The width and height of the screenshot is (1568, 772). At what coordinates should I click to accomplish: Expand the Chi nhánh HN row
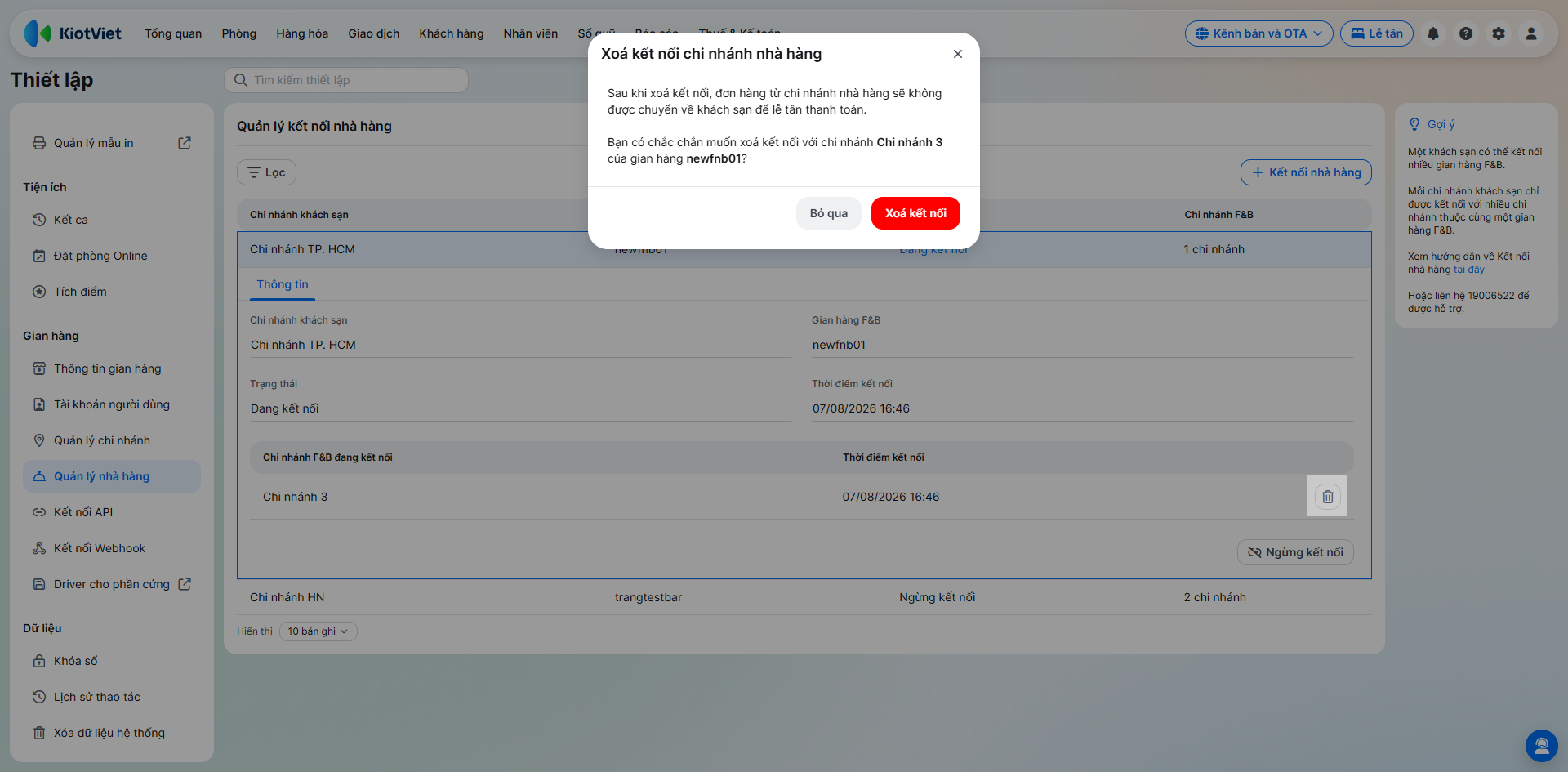804,597
